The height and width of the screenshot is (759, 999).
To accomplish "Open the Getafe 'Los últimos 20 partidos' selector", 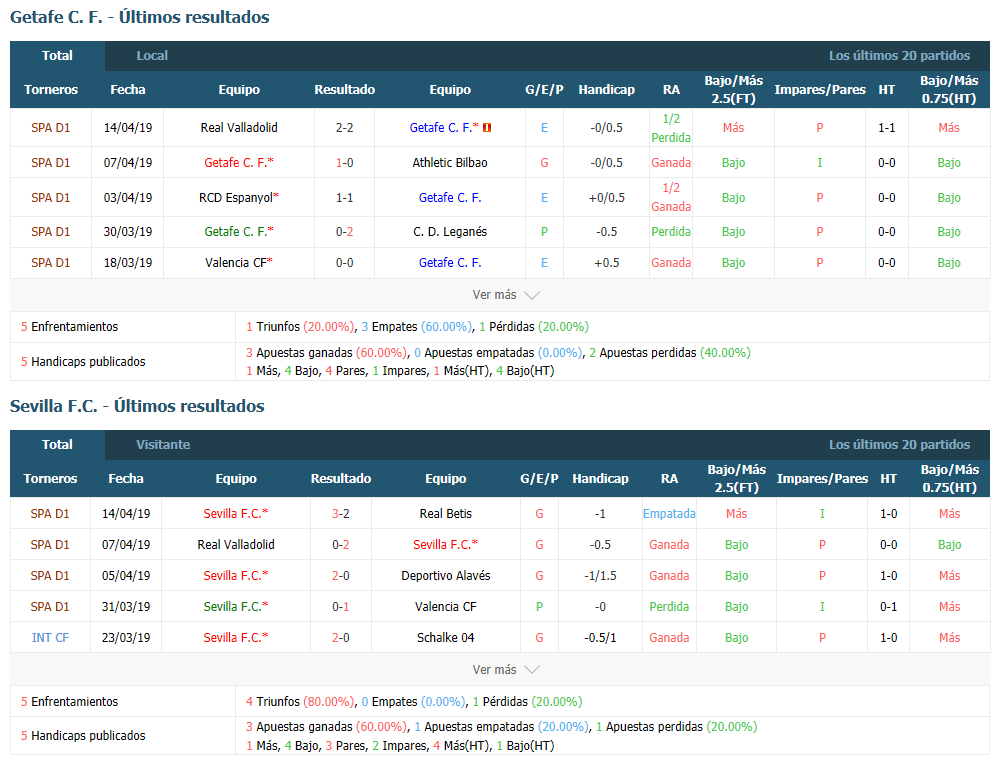I will click(x=899, y=55).
